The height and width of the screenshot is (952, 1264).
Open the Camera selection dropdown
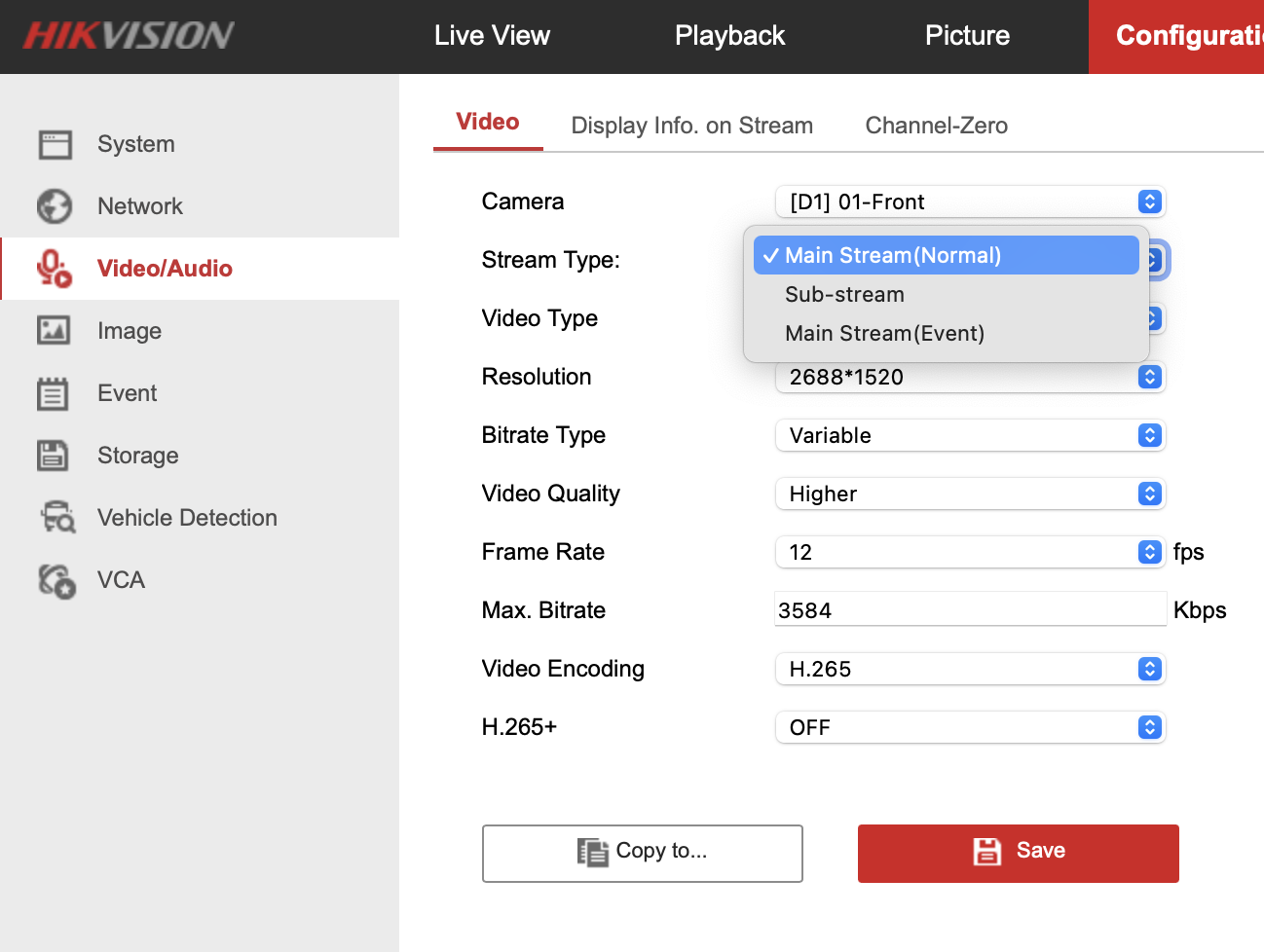[x=970, y=201]
